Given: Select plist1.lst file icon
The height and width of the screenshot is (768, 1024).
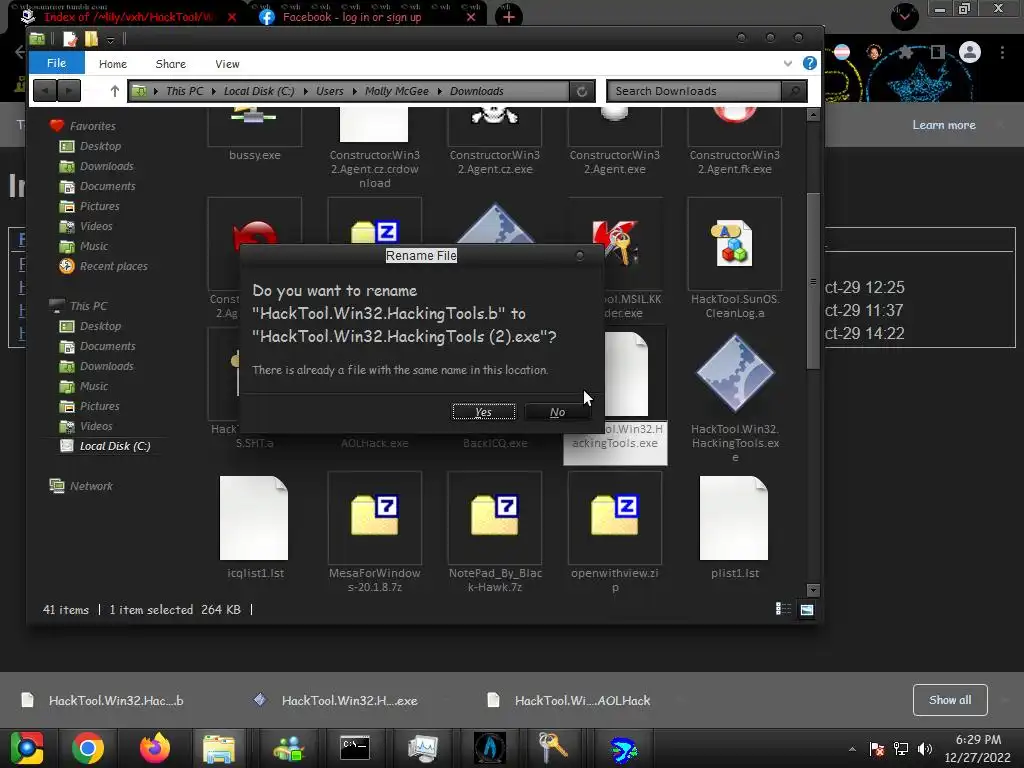Looking at the screenshot, I should [735, 518].
